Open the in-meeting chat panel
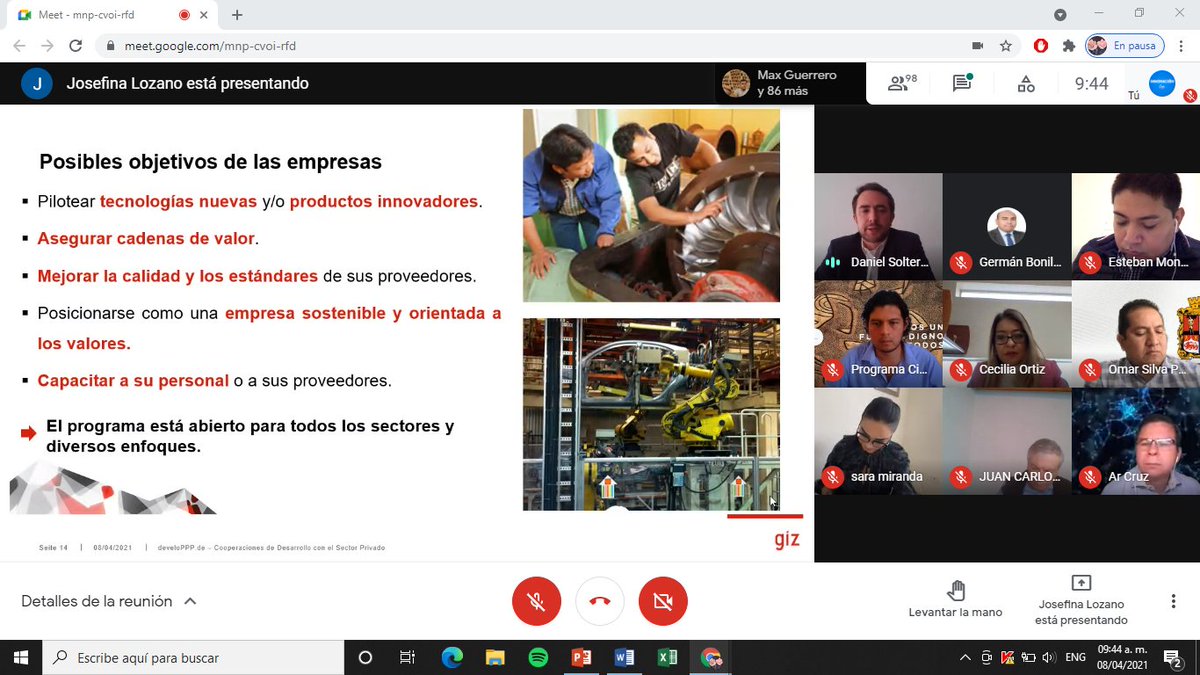Image resolution: width=1200 pixels, height=675 pixels. pos(961,83)
